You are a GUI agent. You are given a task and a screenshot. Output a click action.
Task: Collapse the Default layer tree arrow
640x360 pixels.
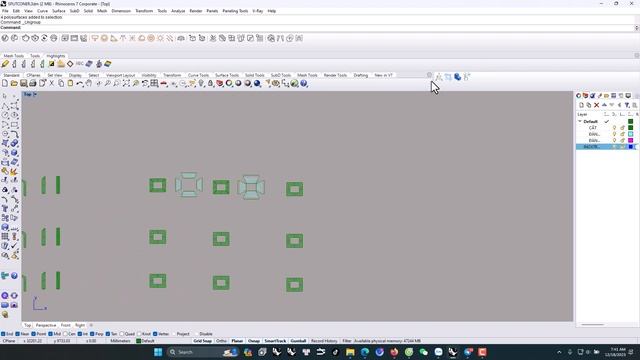click(580, 122)
